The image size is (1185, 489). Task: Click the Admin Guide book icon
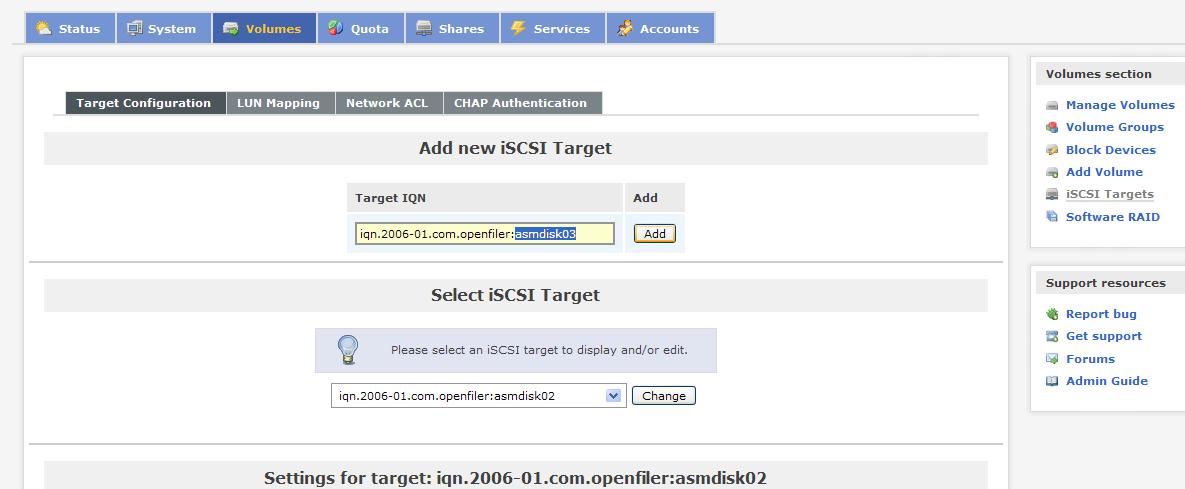(1052, 381)
